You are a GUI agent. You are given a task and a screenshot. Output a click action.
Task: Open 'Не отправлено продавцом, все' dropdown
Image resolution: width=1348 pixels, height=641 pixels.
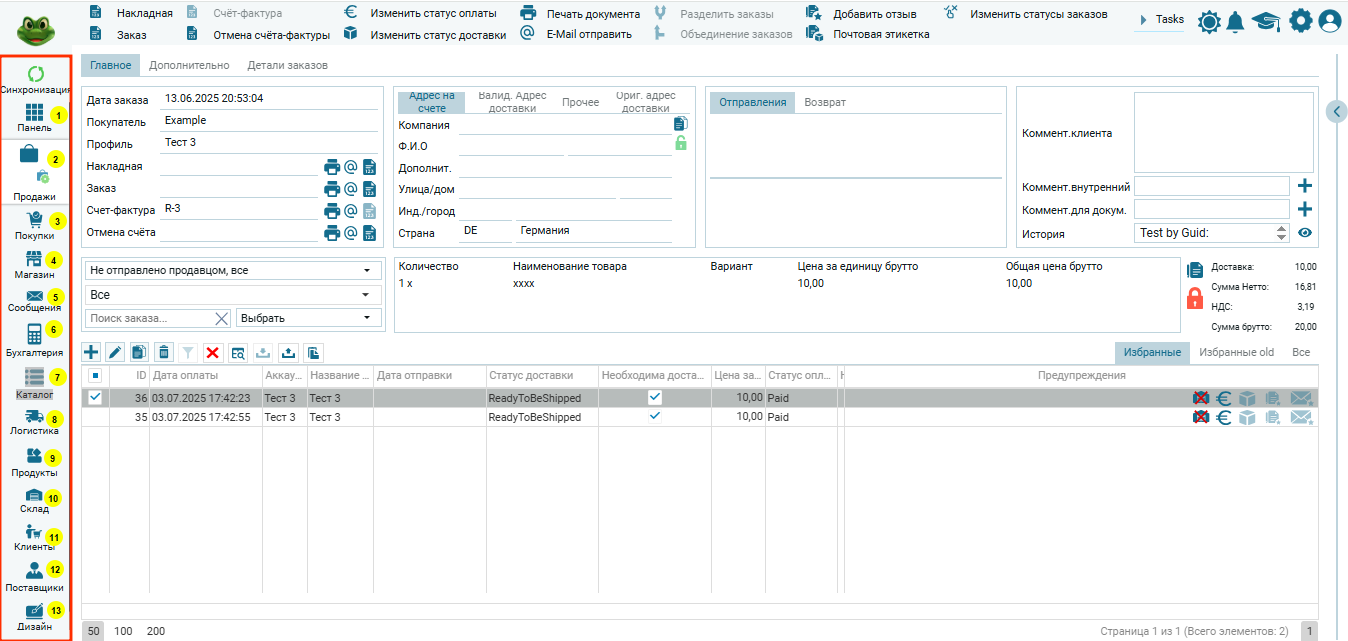click(x=232, y=271)
